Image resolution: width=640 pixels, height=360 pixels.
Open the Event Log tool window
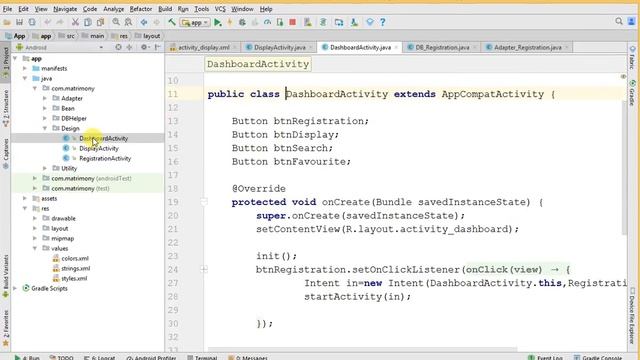(546, 357)
